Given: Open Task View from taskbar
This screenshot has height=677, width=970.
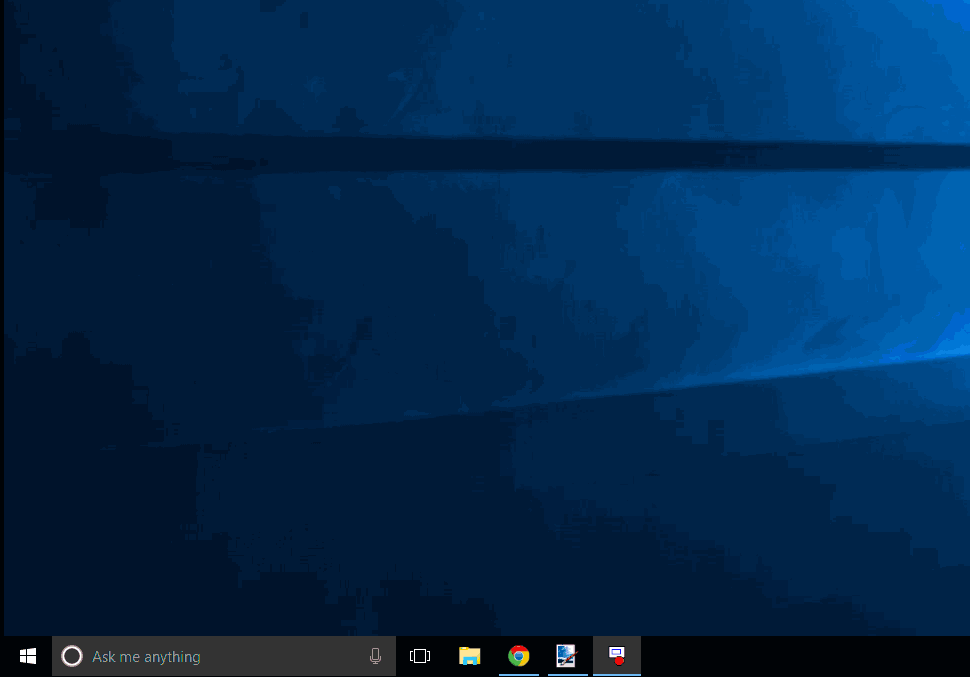Looking at the screenshot, I should (x=420, y=656).
